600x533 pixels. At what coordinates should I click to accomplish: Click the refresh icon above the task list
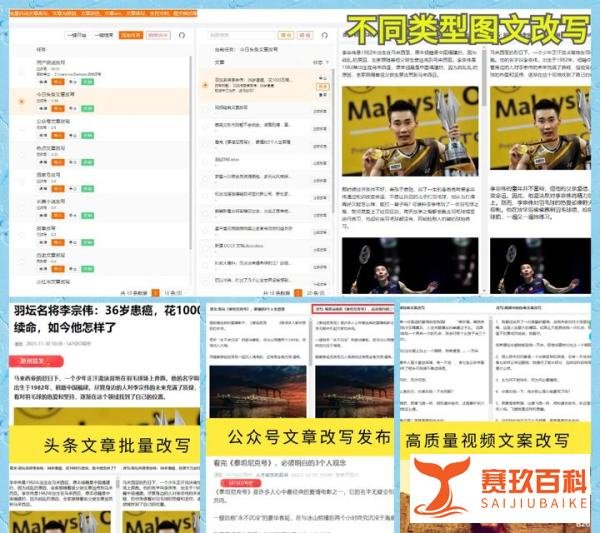click(x=182, y=35)
